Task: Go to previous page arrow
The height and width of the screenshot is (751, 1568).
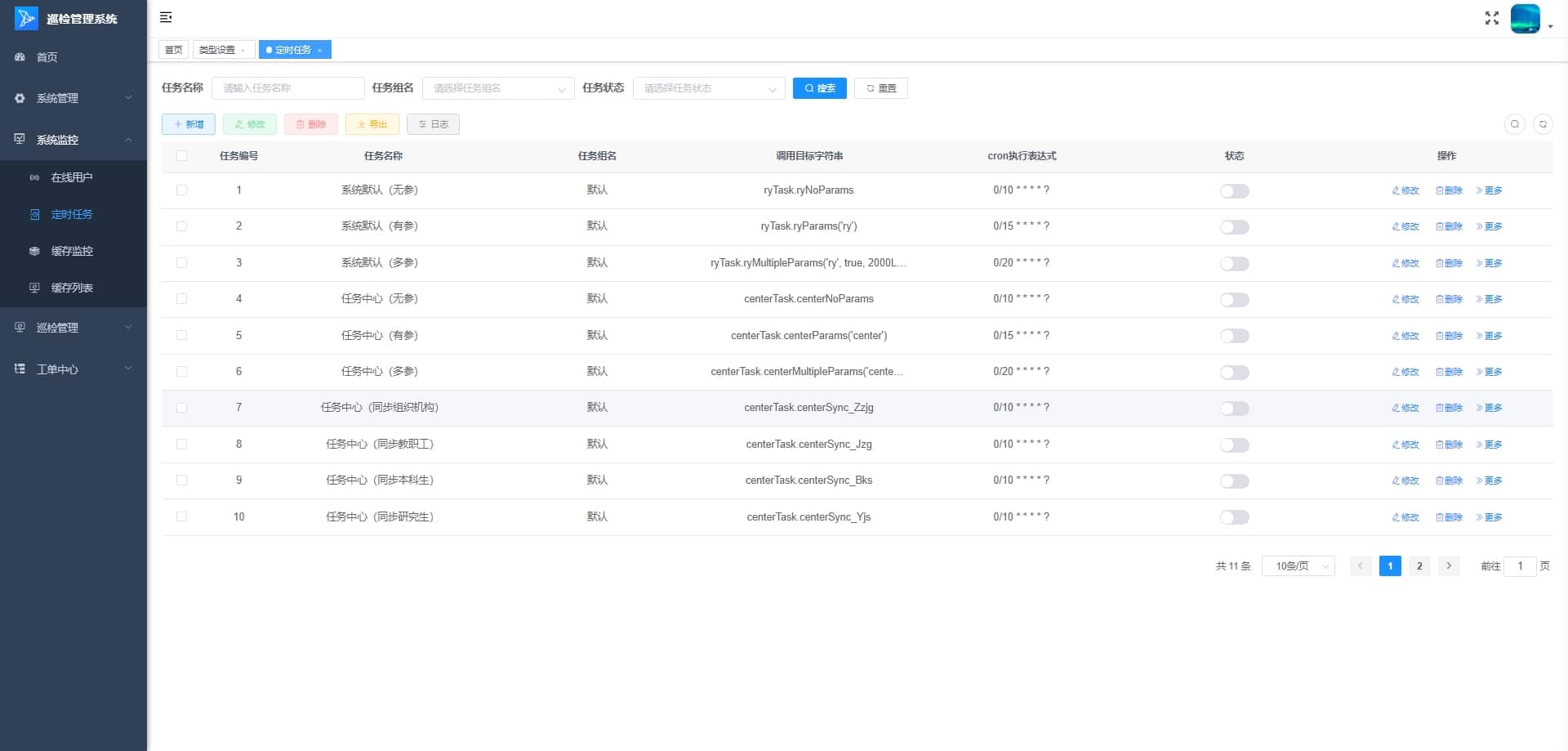Action: click(x=1361, y=566)
